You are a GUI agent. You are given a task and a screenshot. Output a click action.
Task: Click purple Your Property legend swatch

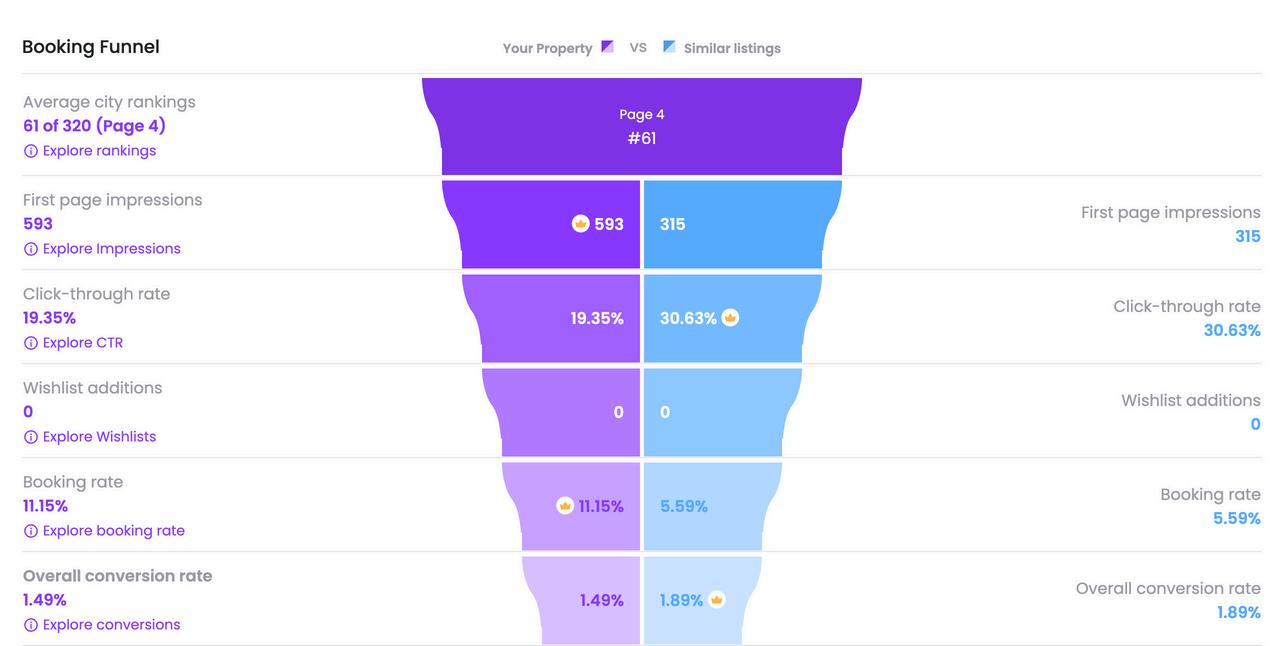(x=607, y=47)
